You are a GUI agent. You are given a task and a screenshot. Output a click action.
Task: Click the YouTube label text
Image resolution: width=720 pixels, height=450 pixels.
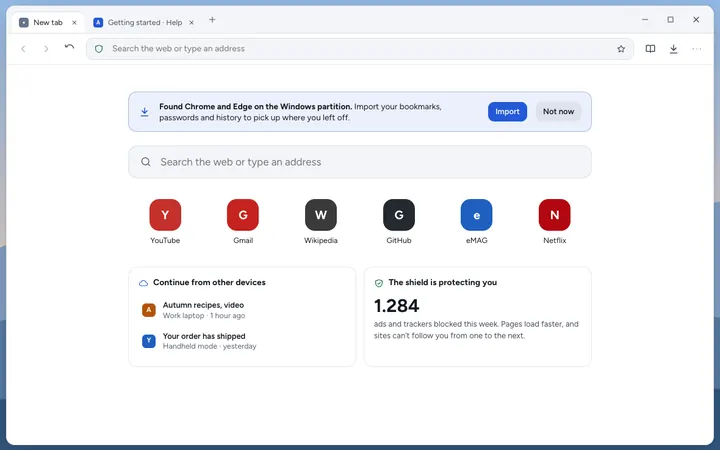tap(165, 241)
